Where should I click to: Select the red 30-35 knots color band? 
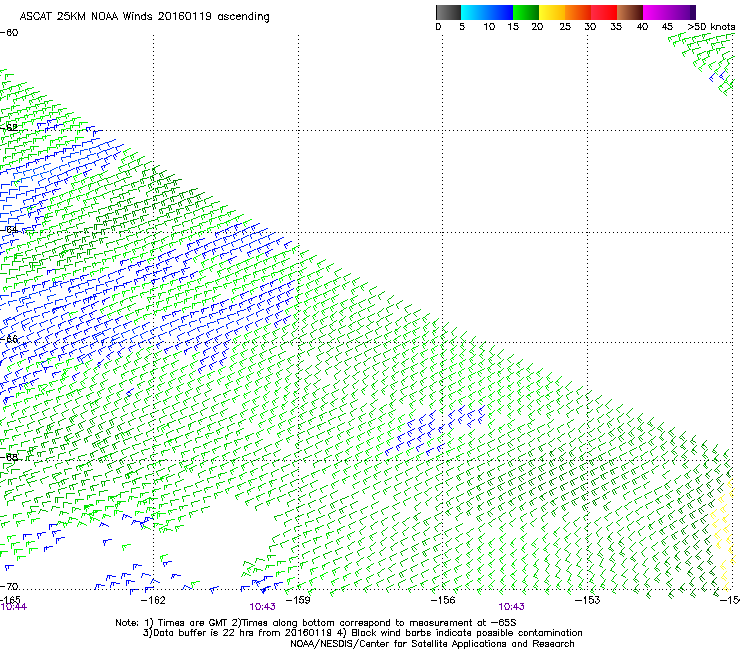(604, 12)
